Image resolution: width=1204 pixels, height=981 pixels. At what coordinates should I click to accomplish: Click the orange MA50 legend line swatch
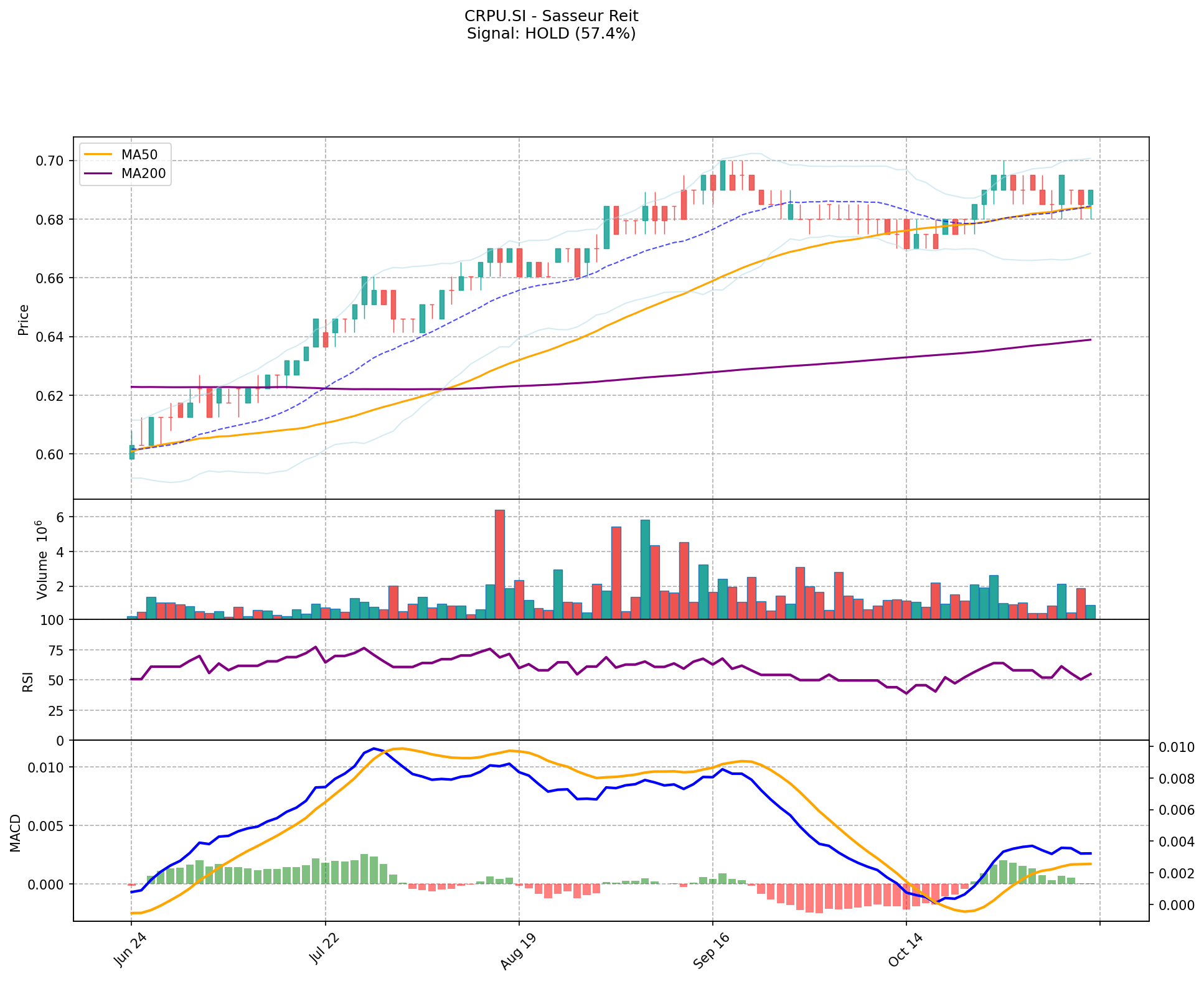99,155
